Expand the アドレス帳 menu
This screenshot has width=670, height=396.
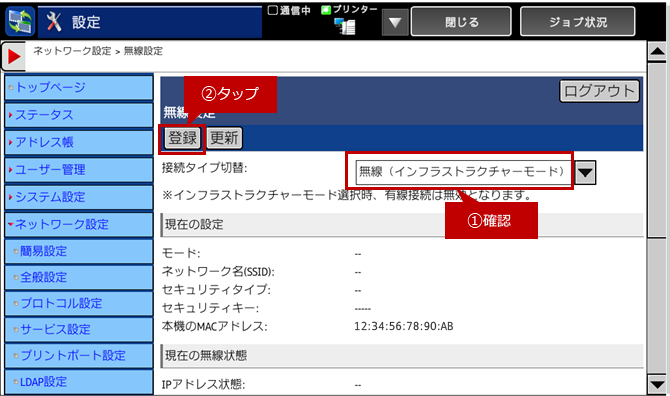(79, 143)
